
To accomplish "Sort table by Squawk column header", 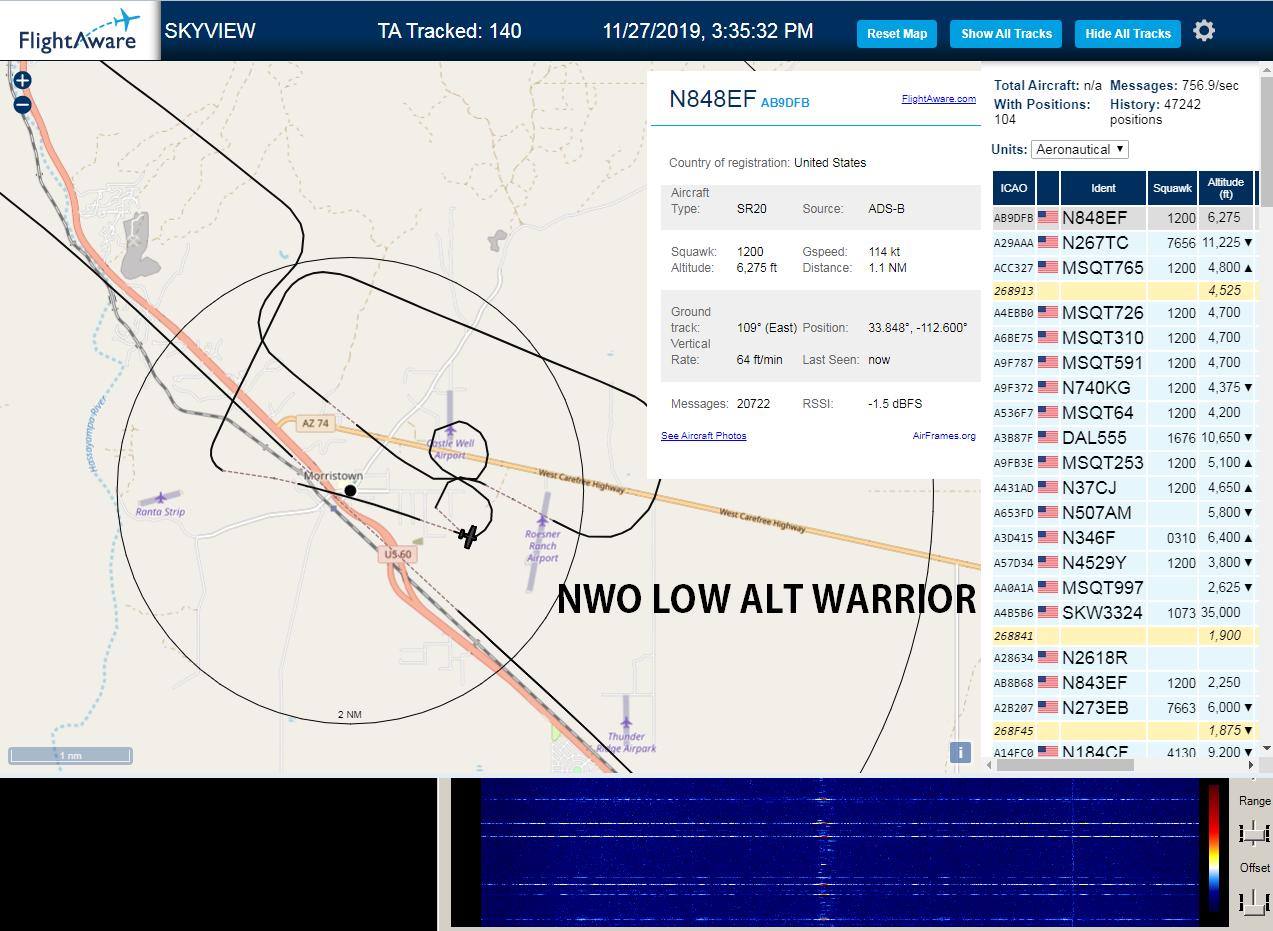I will coord(1172,188).
